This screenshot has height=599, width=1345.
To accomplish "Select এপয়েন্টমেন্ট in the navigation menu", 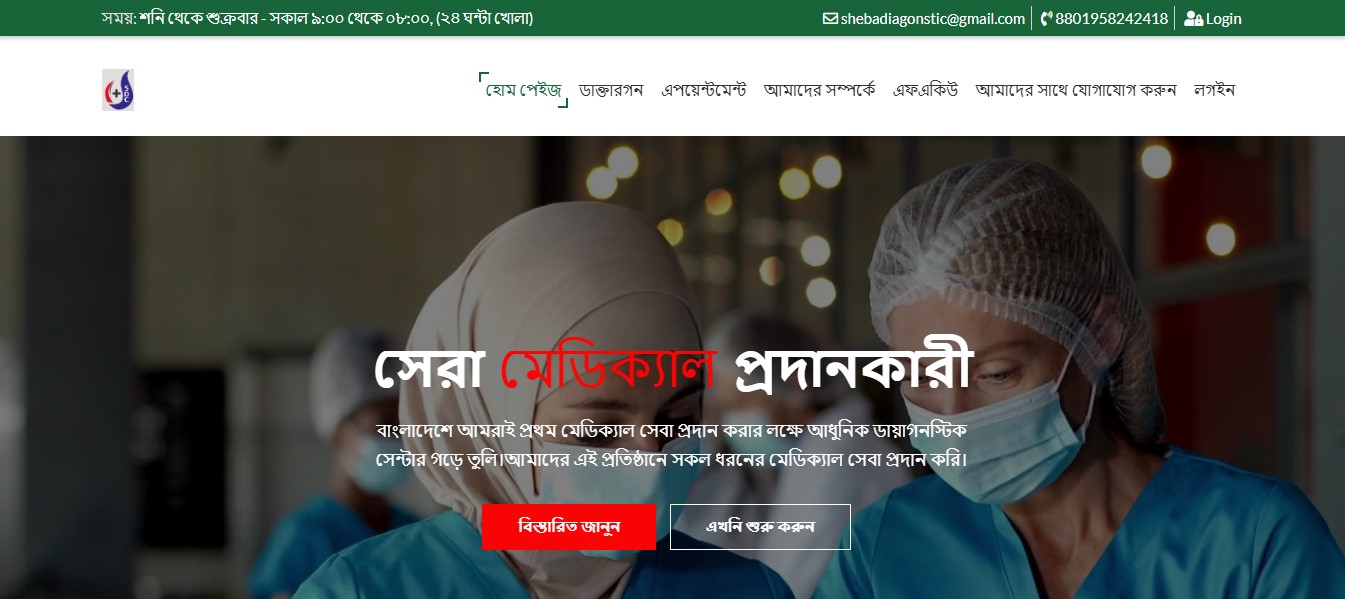I will (x=704, y=90).
